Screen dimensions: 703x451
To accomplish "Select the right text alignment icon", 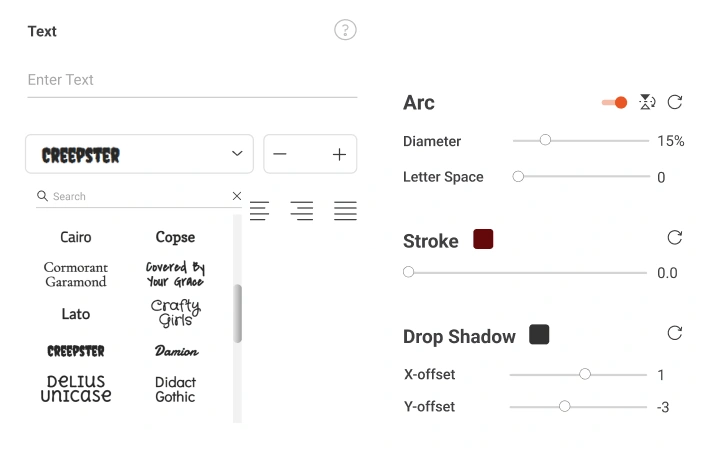I will pyautogui.click(x=301, y=211).
